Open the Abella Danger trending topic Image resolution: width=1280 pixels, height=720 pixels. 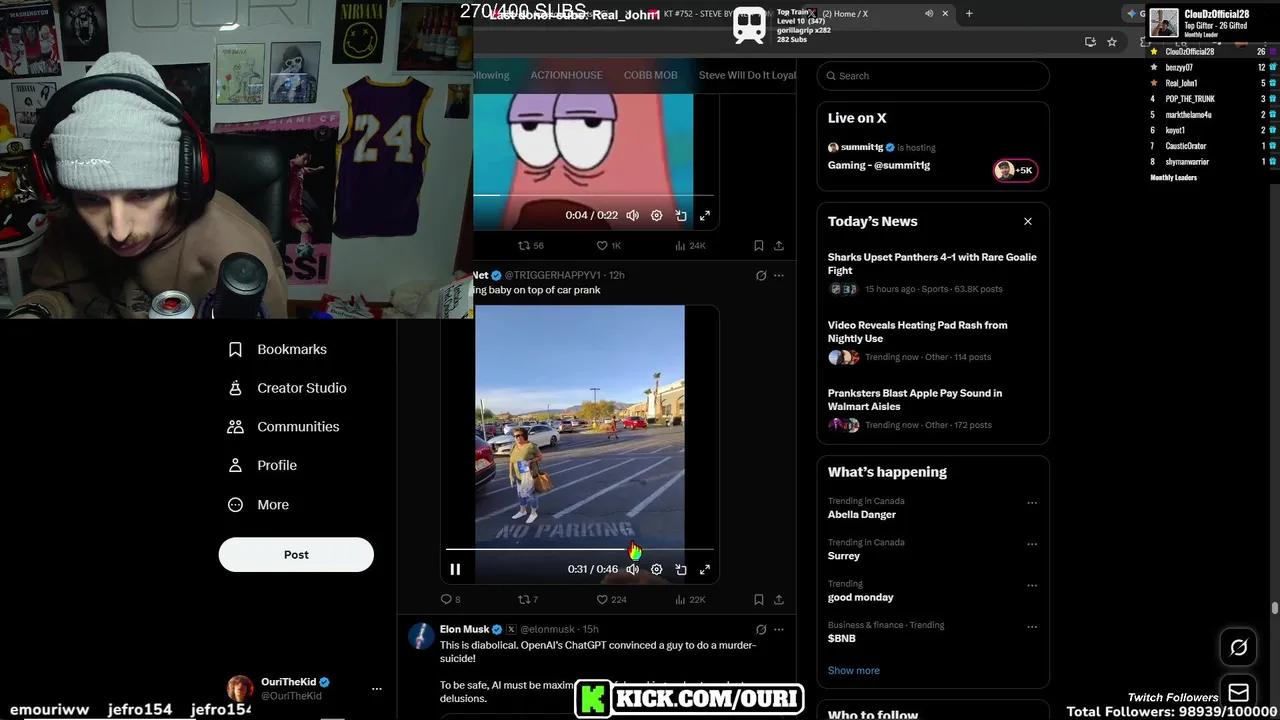(x=862, y=515)
